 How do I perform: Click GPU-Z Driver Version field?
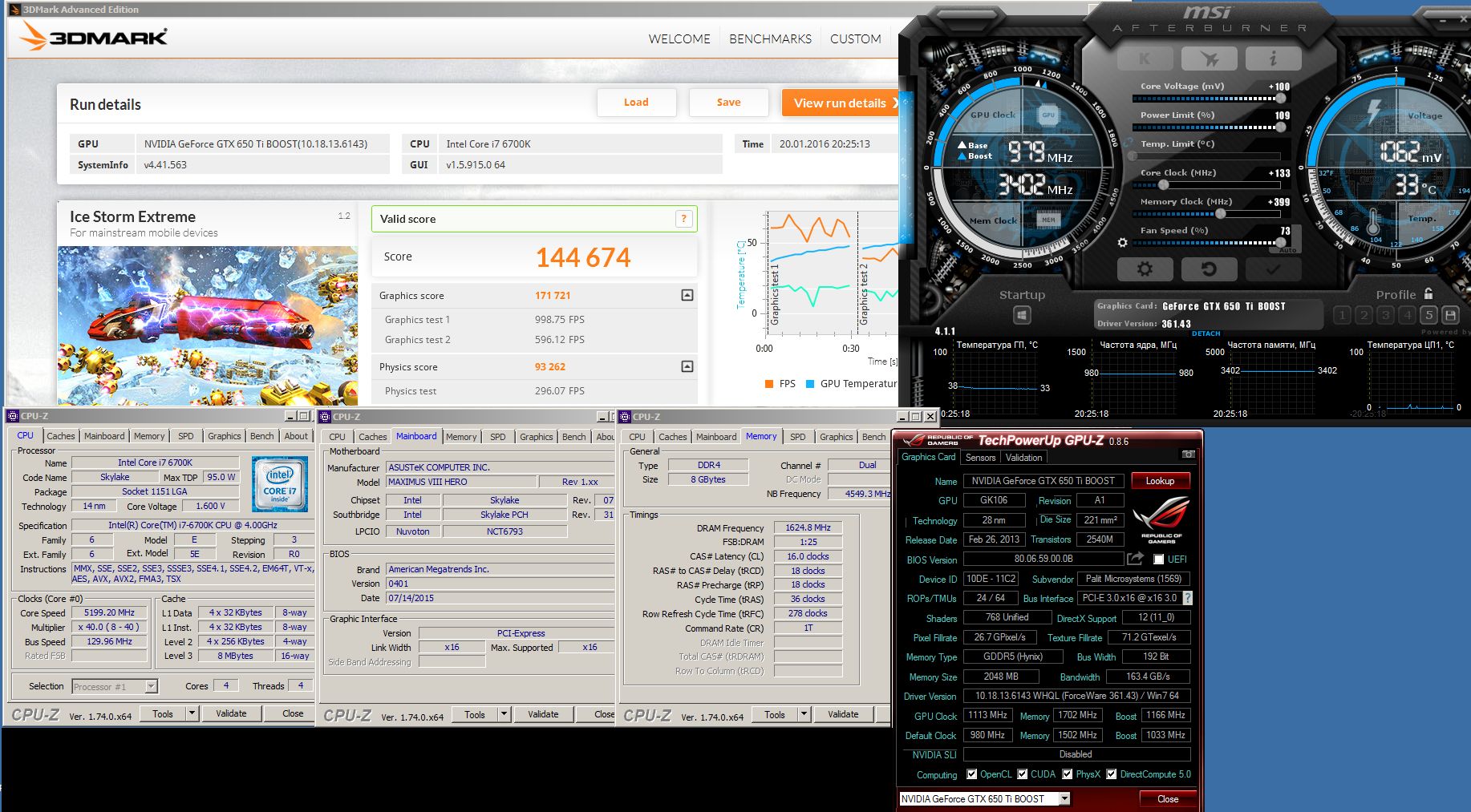(1076, 696)
